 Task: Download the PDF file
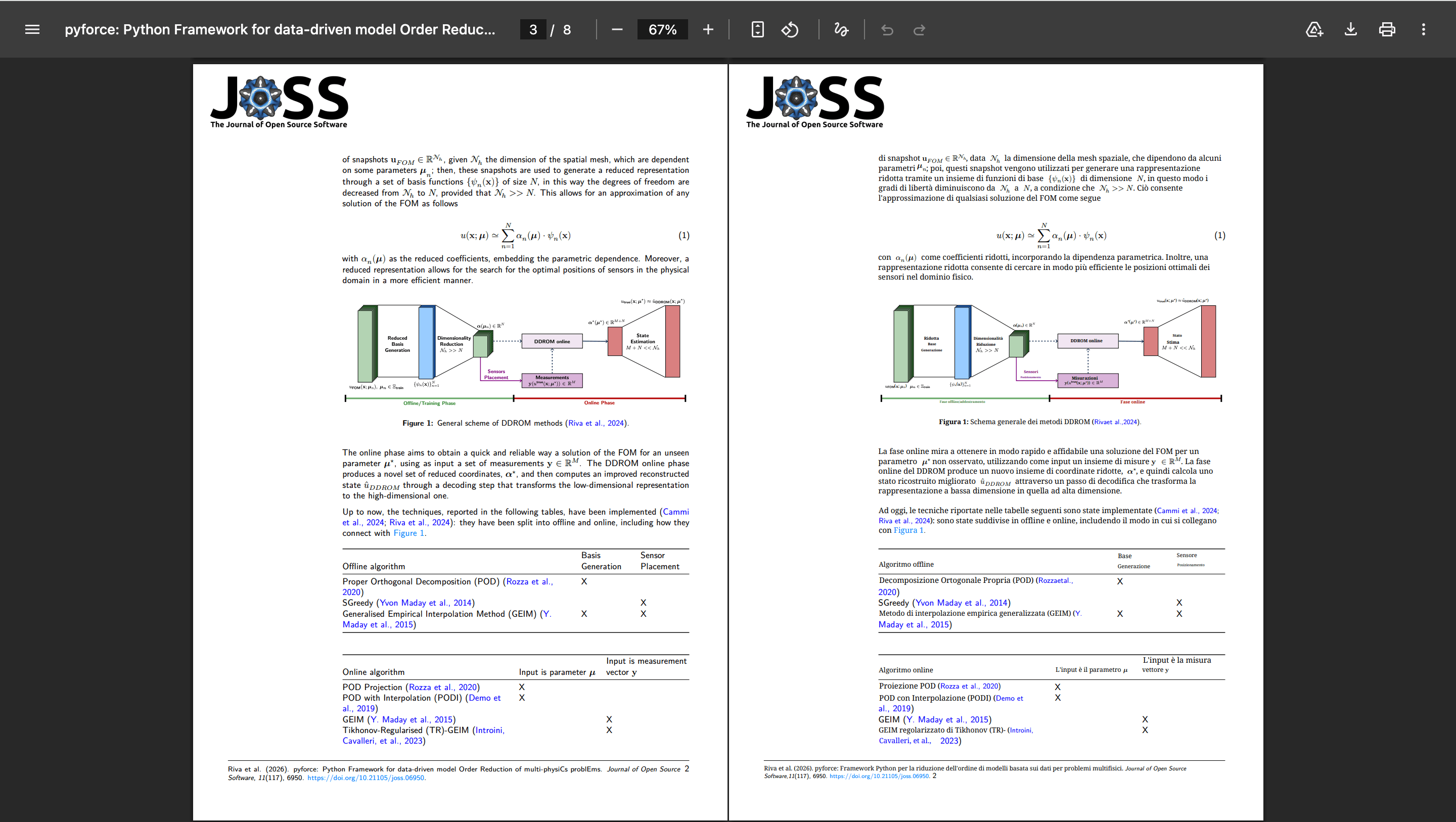pyautogui.click(x=1350, y=29)
